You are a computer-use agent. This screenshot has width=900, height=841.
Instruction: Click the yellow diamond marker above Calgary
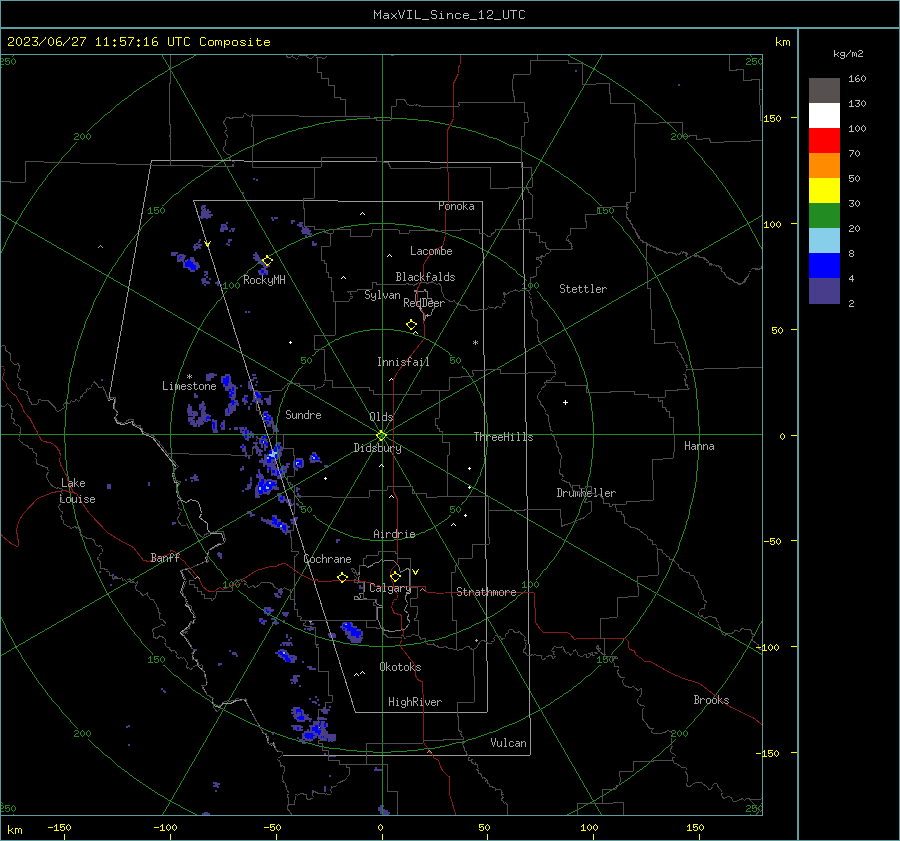(x=395, y=576)
